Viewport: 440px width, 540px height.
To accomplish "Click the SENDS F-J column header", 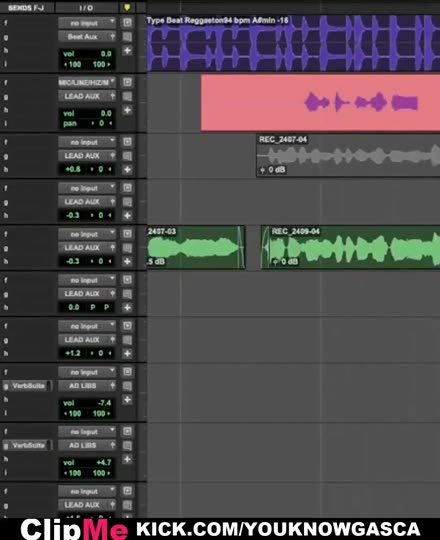I will [x=26, y=7].
